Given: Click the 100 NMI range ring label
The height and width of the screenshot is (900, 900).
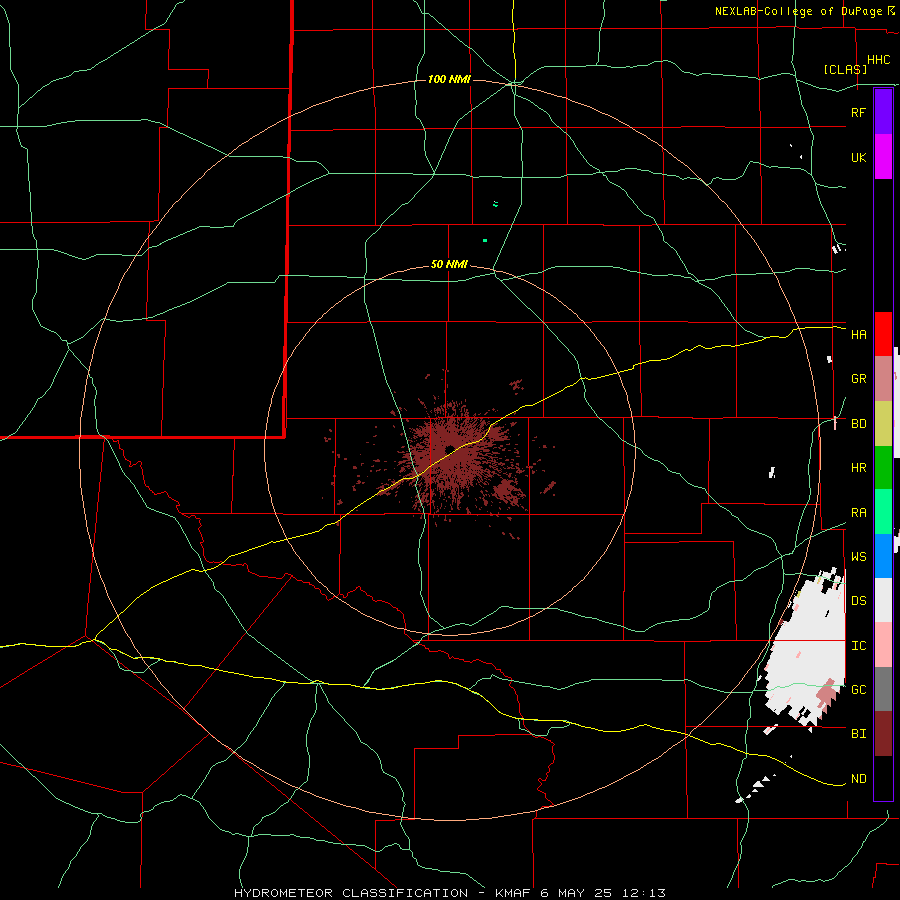Looking at the screenshot, I should [449, 79].
